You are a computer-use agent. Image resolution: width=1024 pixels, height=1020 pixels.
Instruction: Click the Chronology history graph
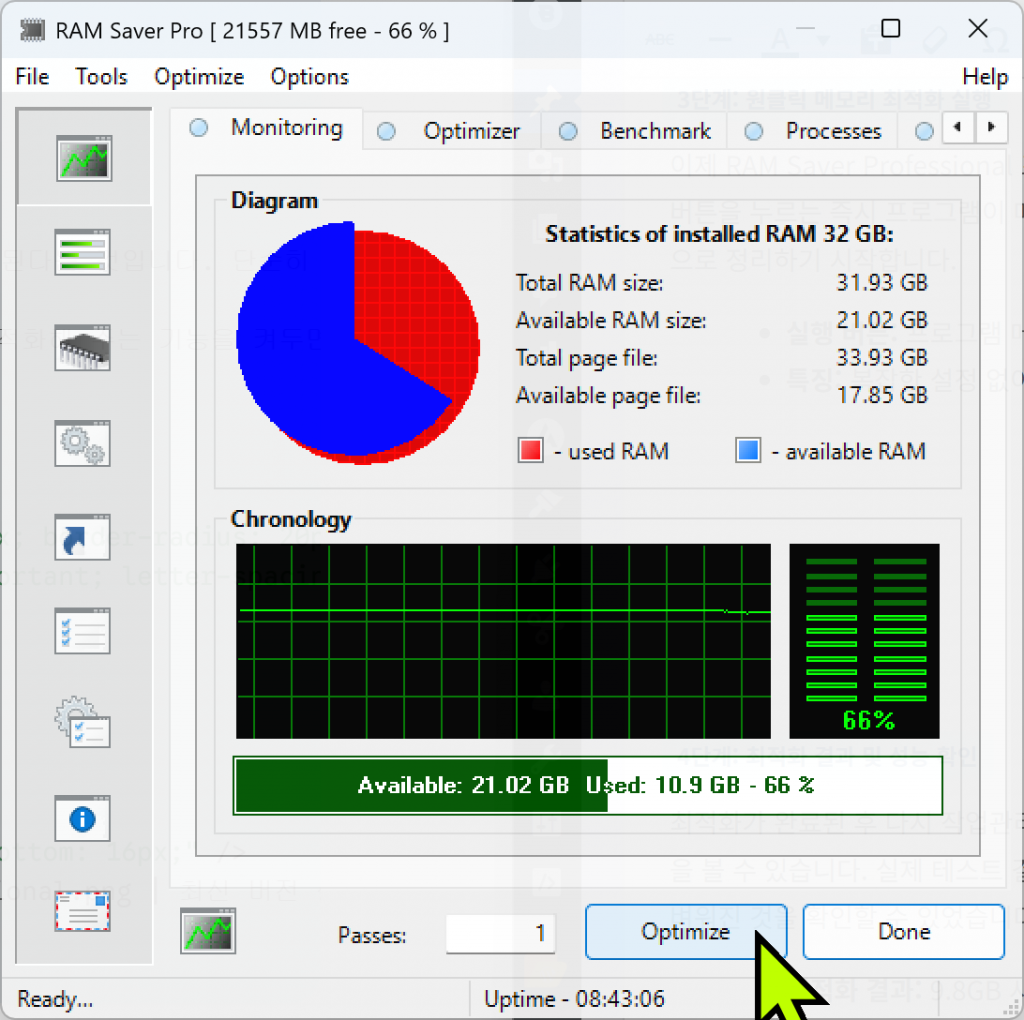(503, 641)
